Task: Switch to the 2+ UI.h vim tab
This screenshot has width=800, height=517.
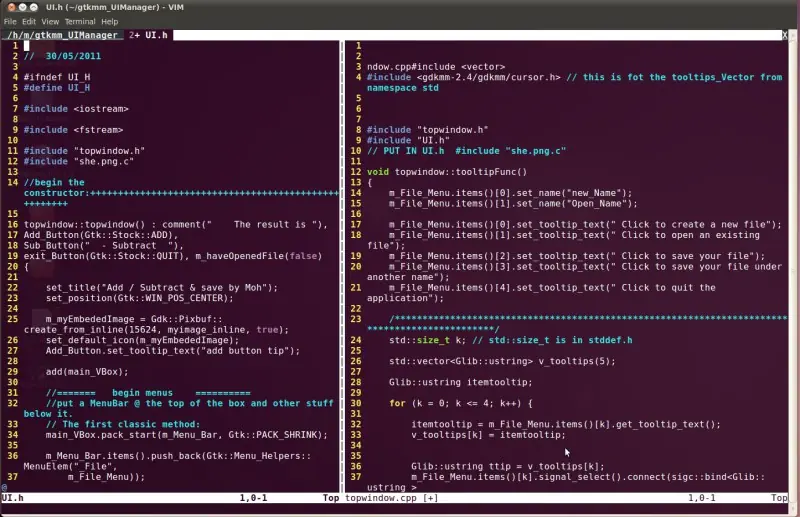Action: pos(148,35)
